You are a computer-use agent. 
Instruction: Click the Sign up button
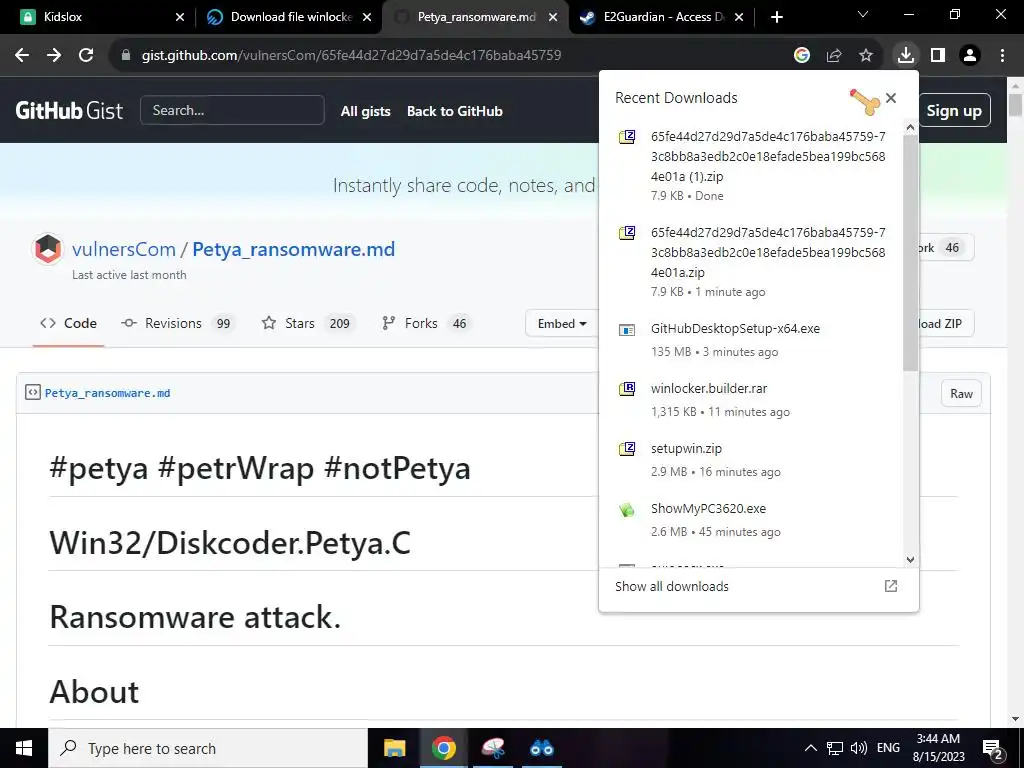click(954, 111)
